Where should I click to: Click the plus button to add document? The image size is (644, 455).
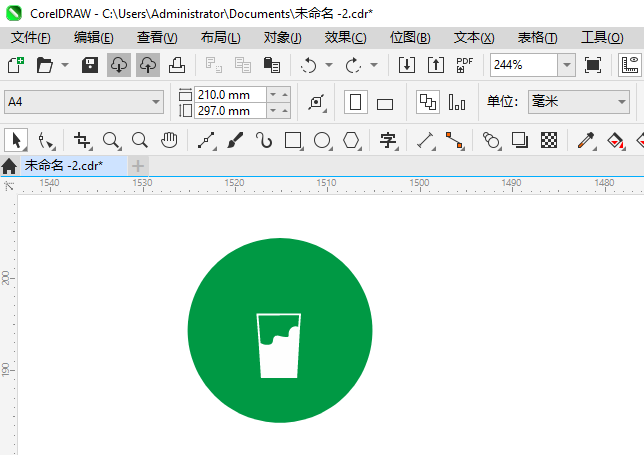138,165
